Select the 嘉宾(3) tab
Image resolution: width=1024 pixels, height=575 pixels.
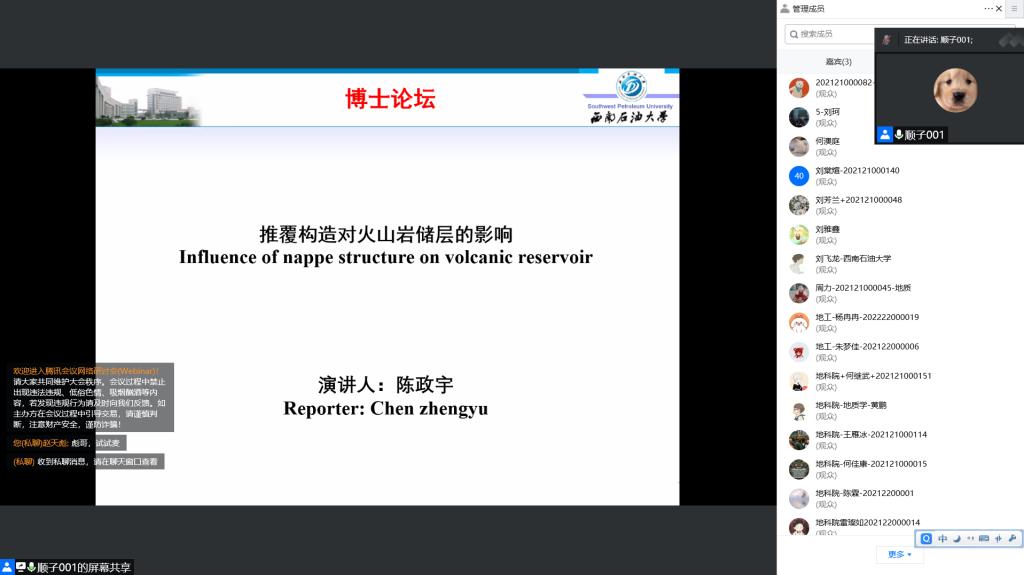click(838, 62)
